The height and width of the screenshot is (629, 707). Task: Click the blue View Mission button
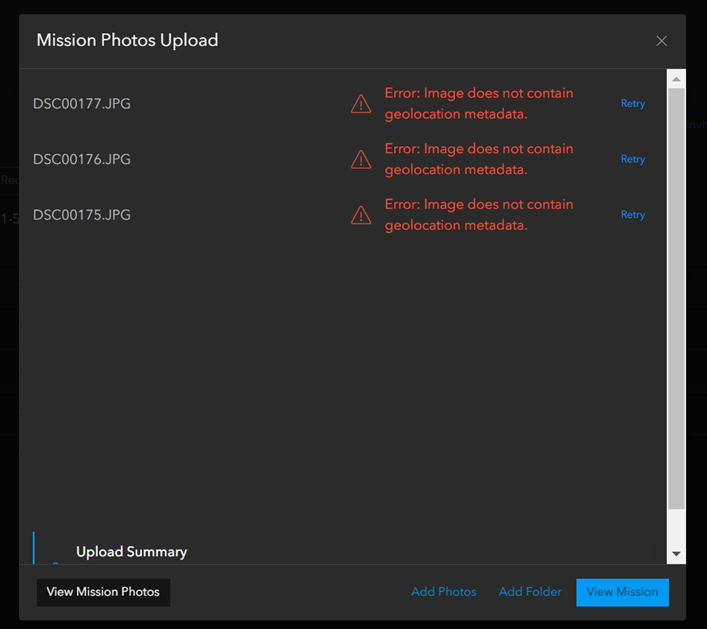point(622,592)
